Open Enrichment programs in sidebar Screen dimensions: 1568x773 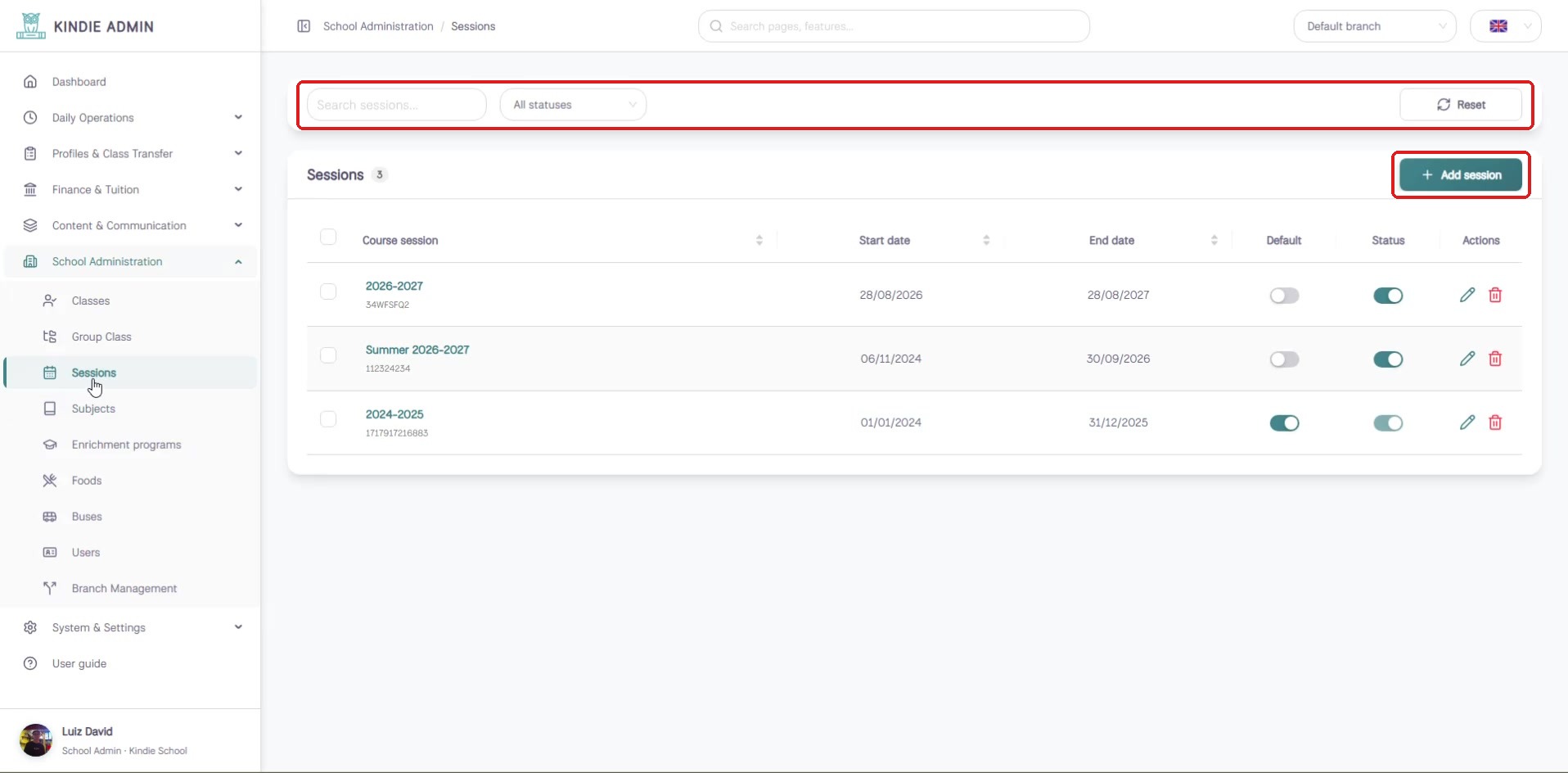coord(131,445)
